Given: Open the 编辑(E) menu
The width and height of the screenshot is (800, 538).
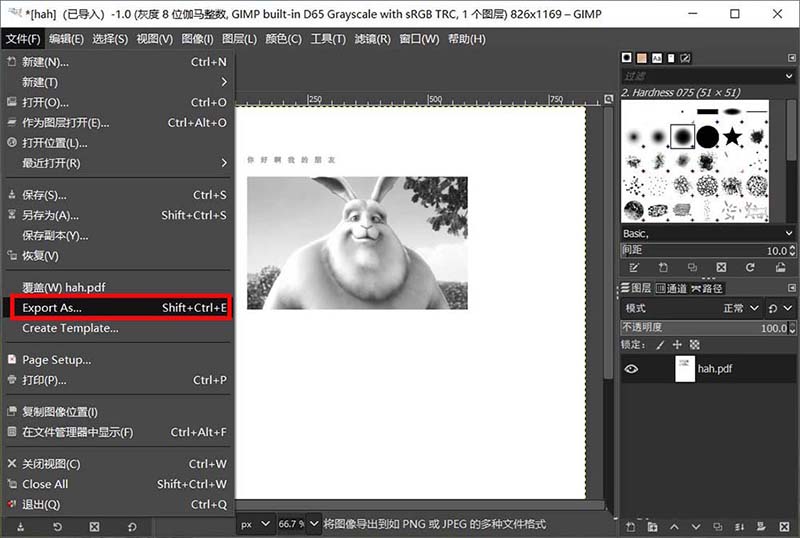Looking at the screenshot, I should (x=66, y=39).
